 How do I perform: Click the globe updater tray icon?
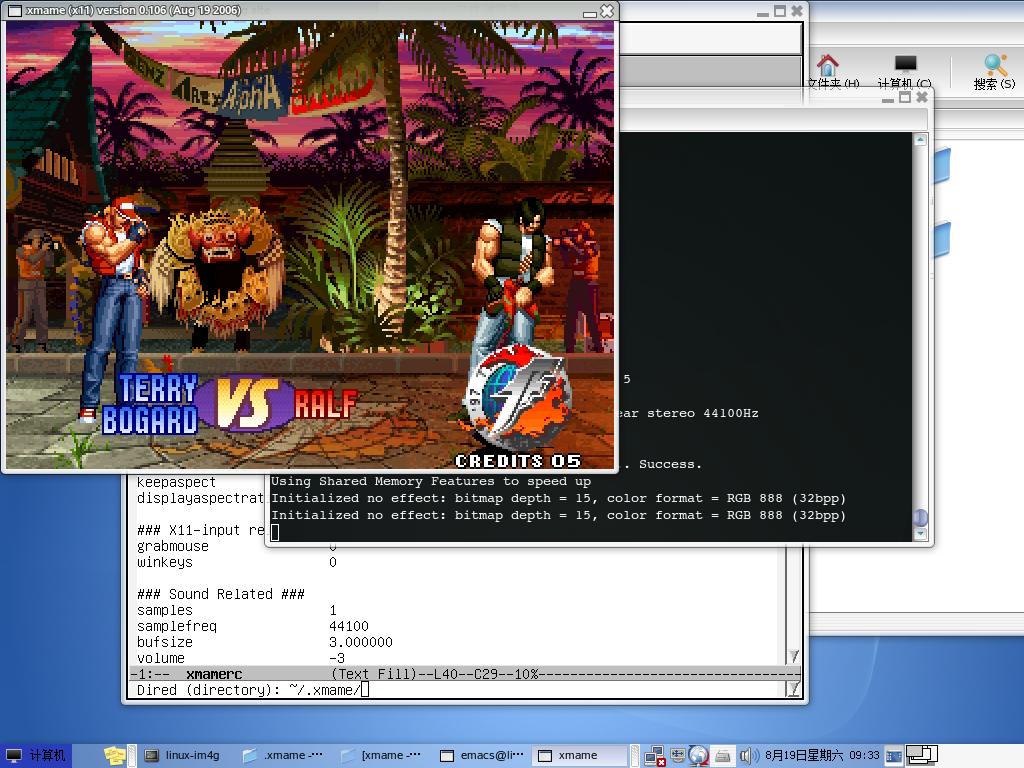[x=699, y=756]
